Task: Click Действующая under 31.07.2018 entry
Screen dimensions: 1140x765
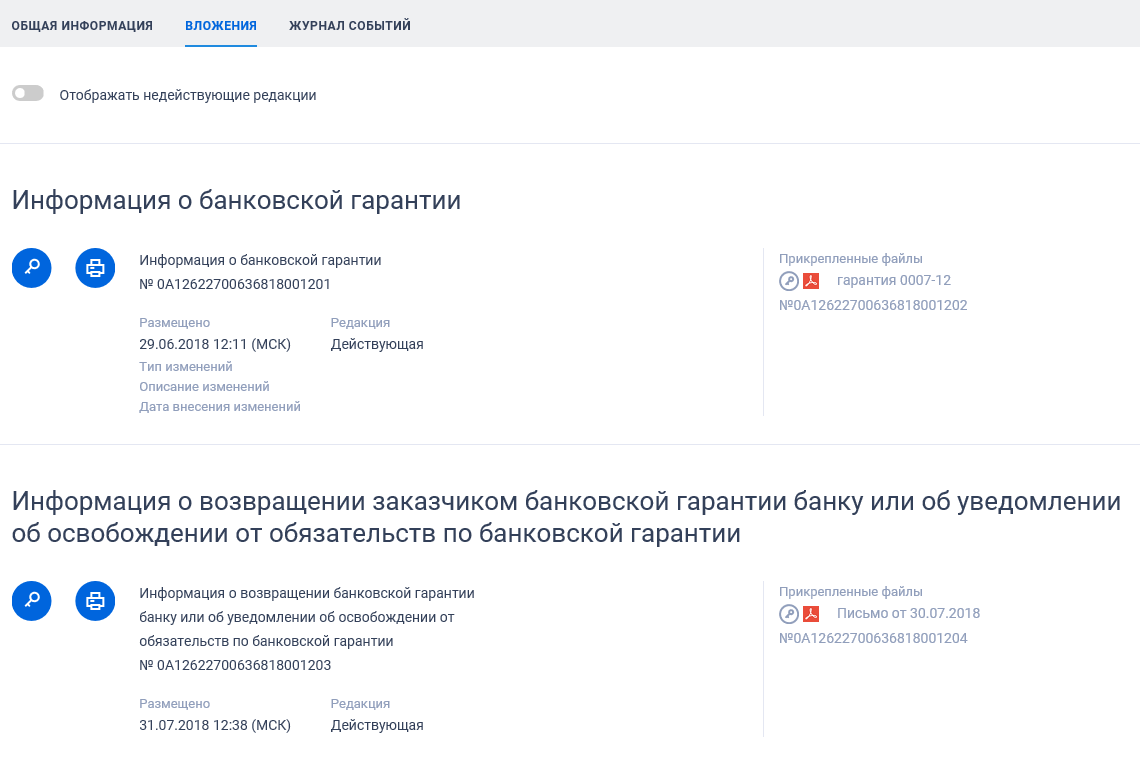Action: (377, 725)
